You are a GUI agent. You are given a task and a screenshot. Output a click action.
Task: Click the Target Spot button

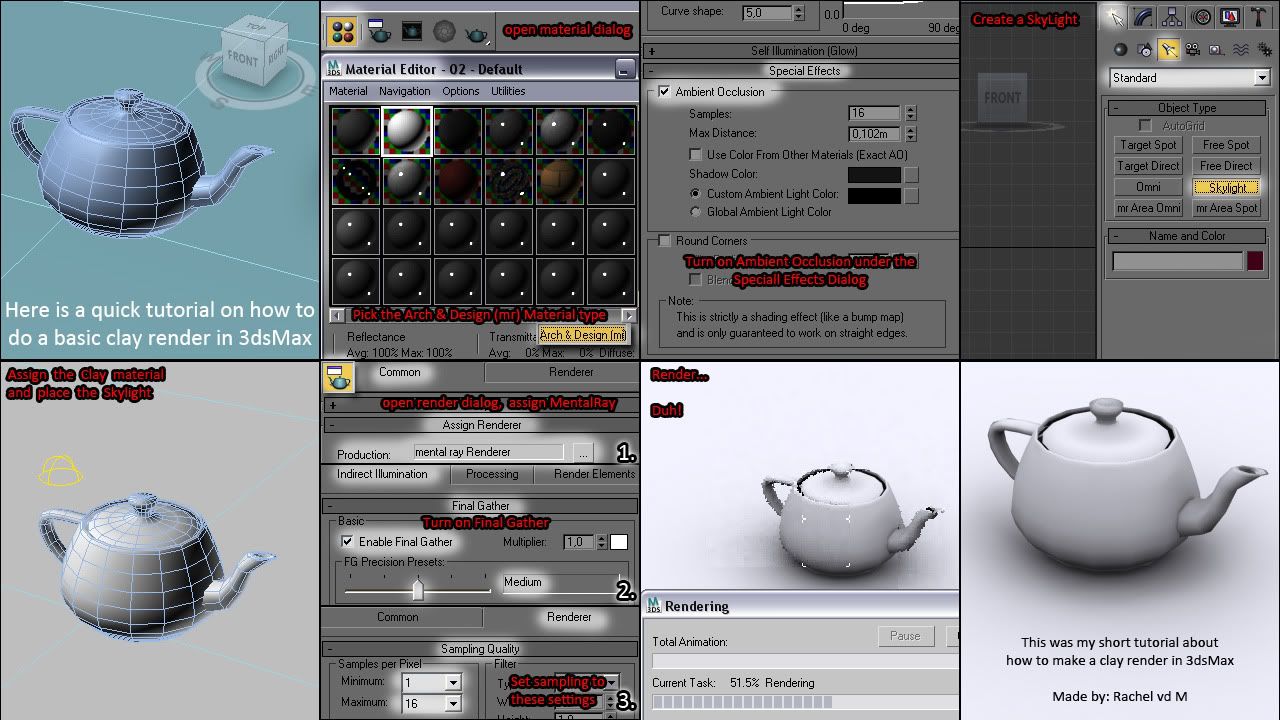coord(1148,145)
